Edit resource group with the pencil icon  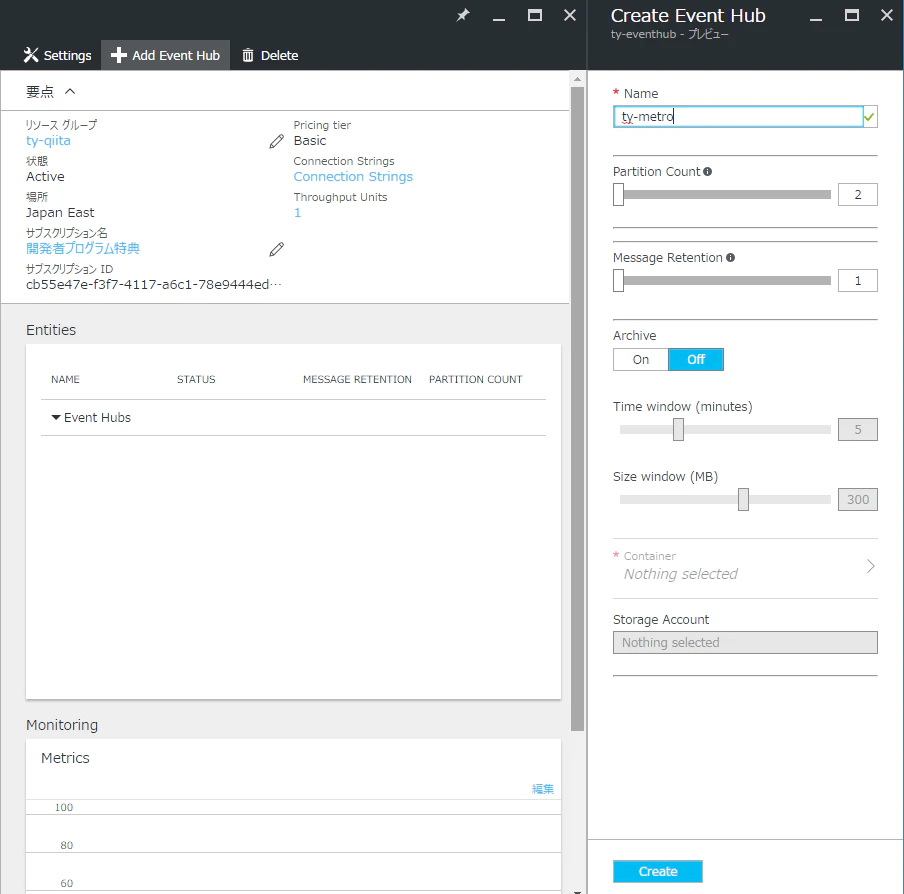(277, 141)
